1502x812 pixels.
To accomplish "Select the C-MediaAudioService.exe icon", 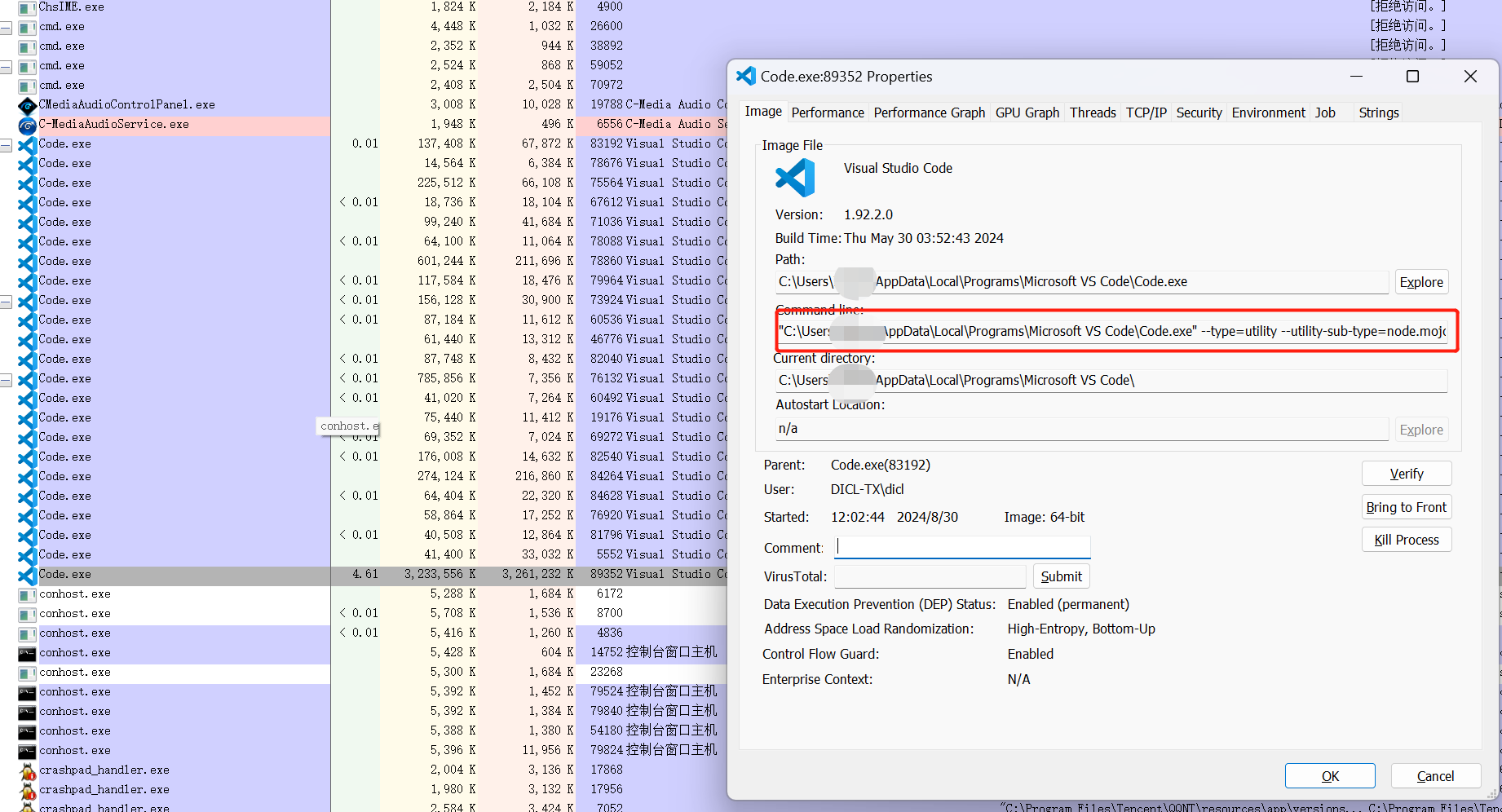I will click(27, 125).
